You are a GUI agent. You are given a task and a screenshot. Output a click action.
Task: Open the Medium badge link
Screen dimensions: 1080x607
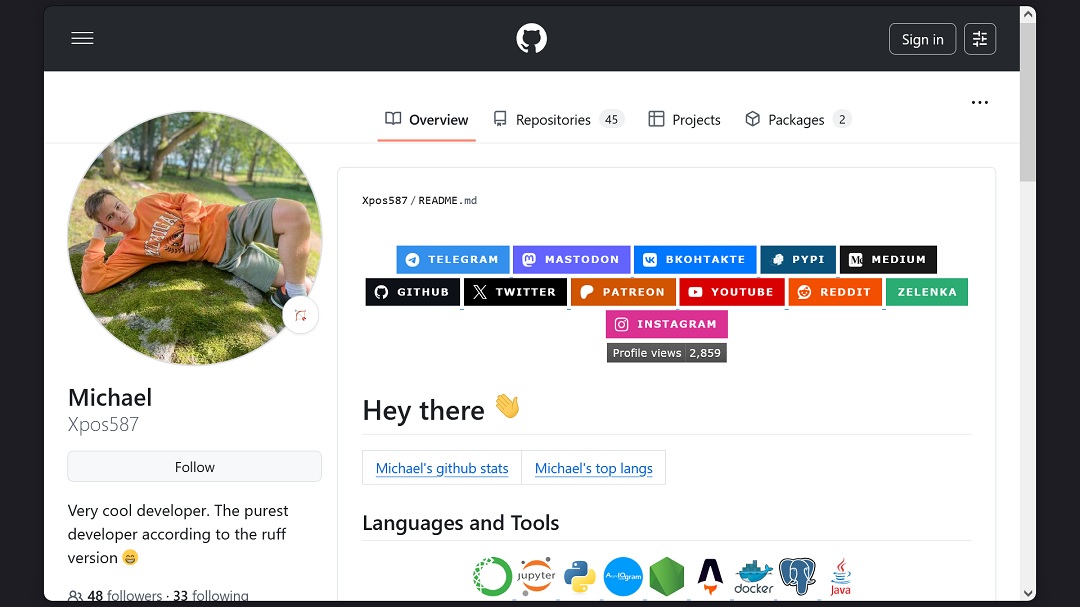889,260
